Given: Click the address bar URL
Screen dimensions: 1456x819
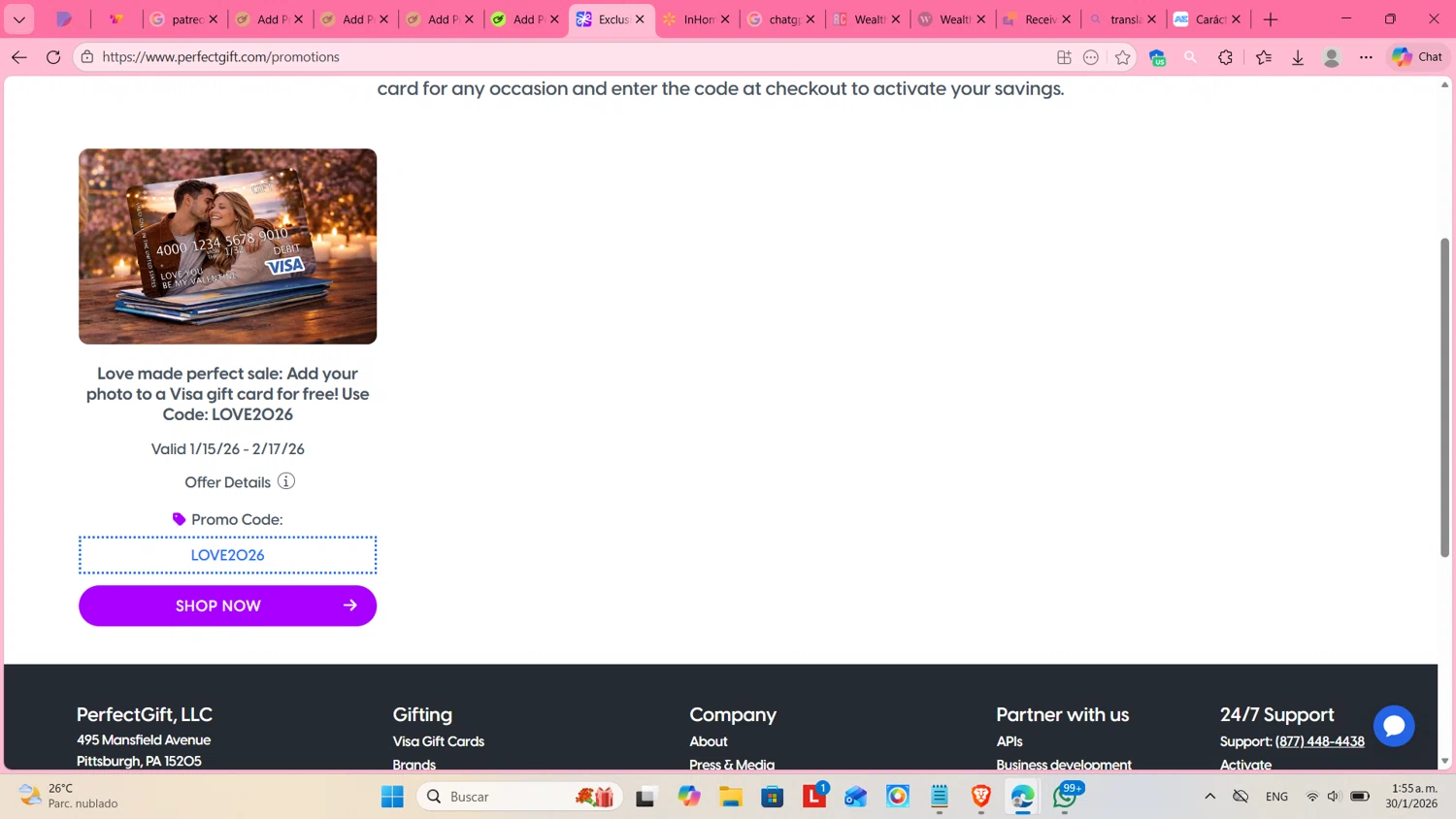Looking at the screenshot, I should point(221,57).
